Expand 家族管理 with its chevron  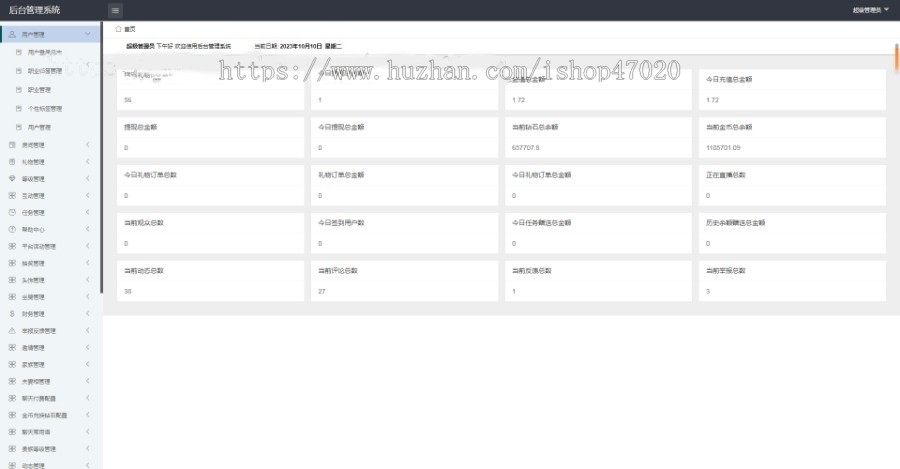pyautogui.click(x=88, y=365)
